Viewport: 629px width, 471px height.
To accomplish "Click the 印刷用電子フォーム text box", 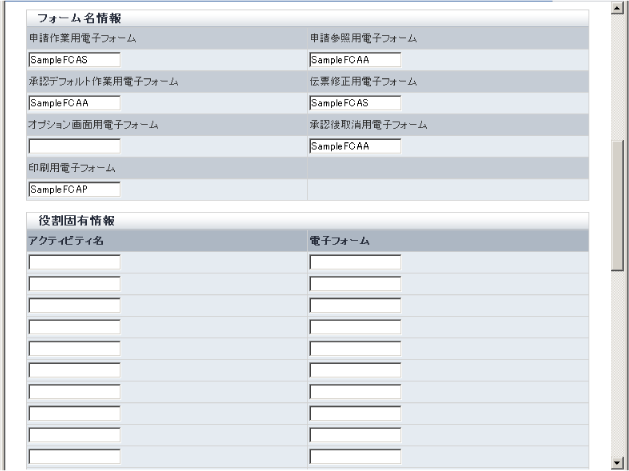I will 74,189.
